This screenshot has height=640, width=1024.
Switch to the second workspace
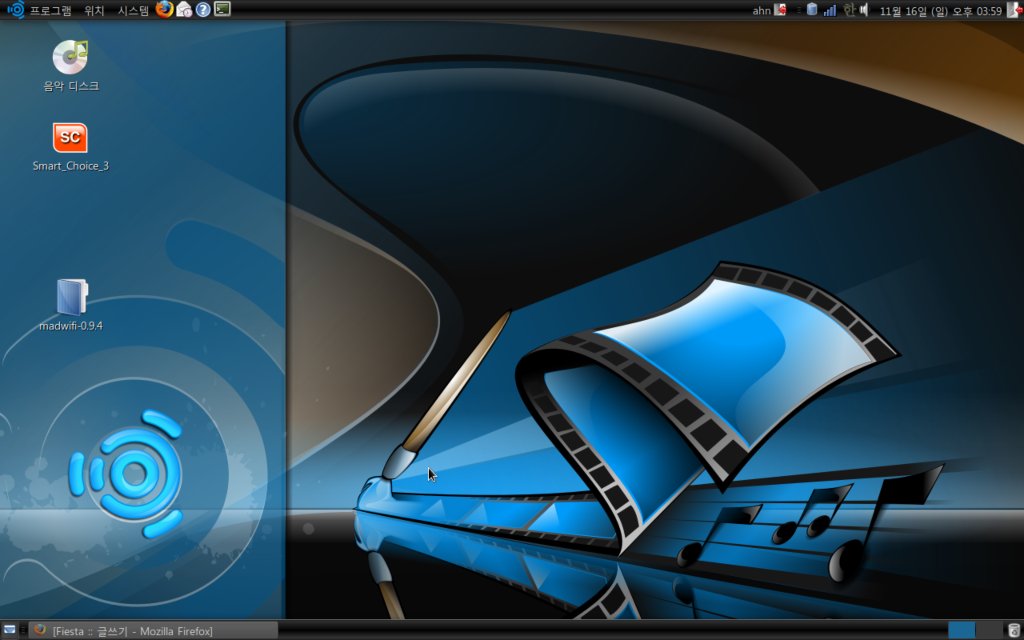click(989, 631)
